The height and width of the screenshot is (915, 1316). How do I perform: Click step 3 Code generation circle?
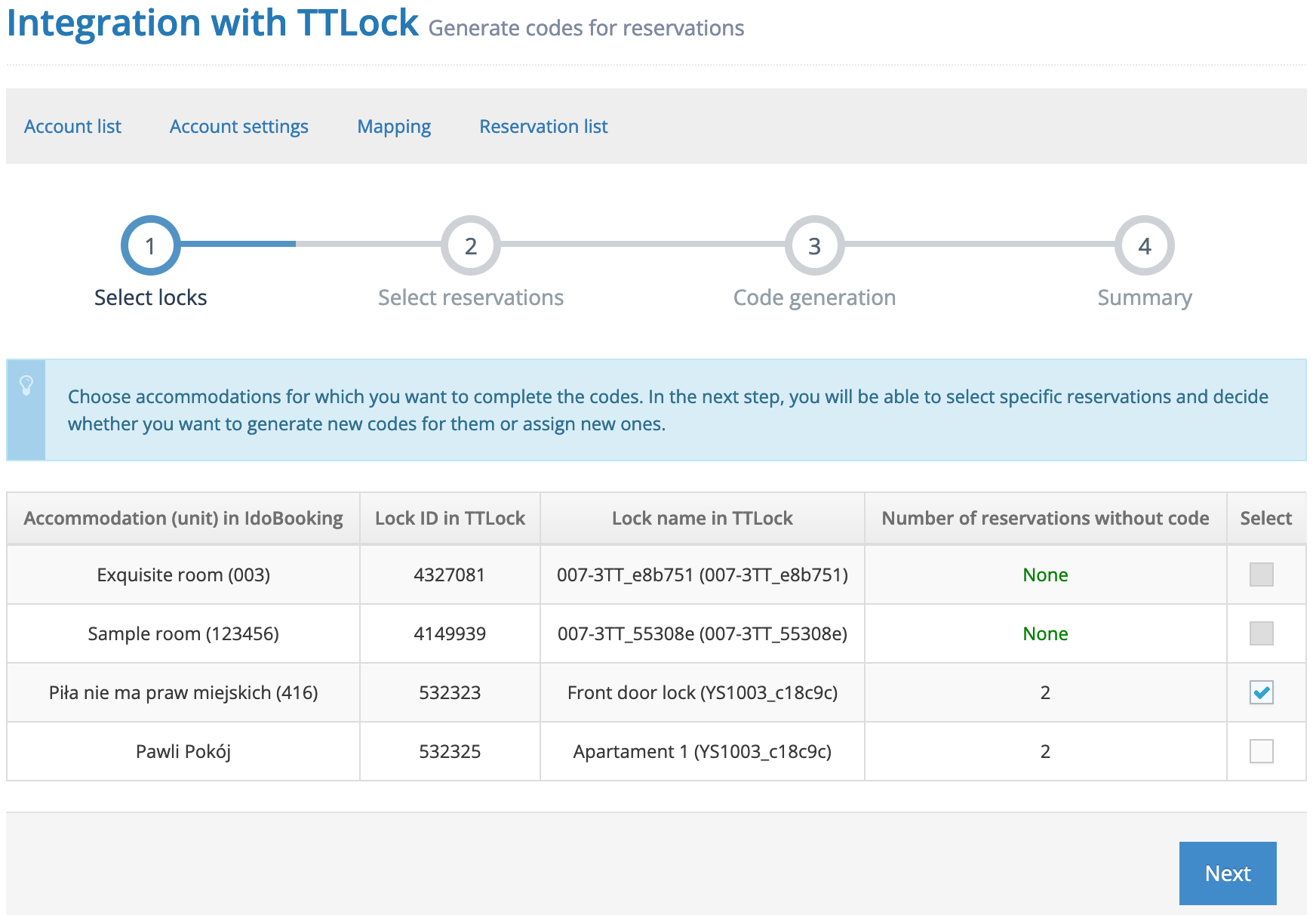[x=814, y=246]
